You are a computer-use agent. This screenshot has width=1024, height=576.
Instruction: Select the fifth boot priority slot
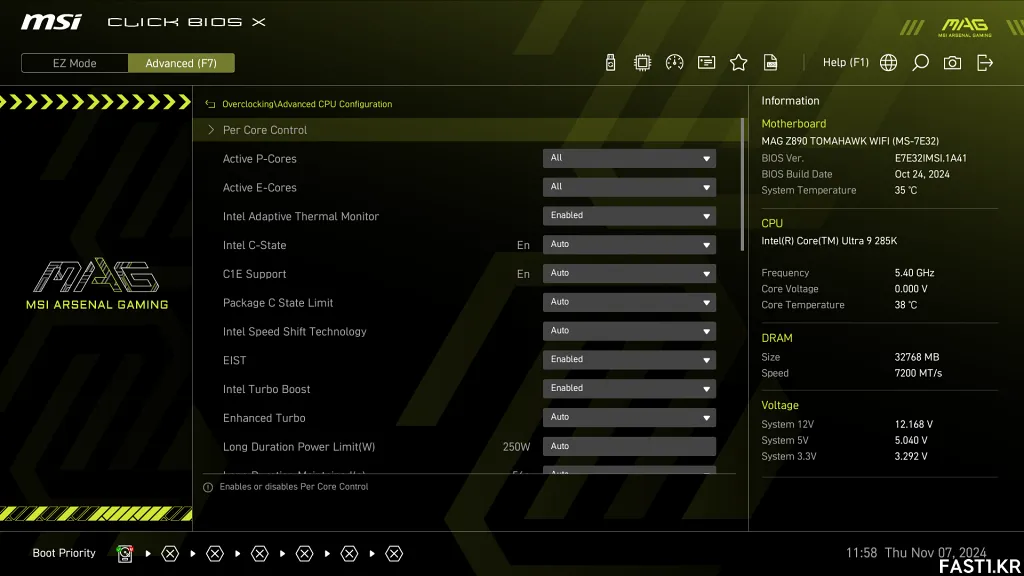[x=304, y=554]
